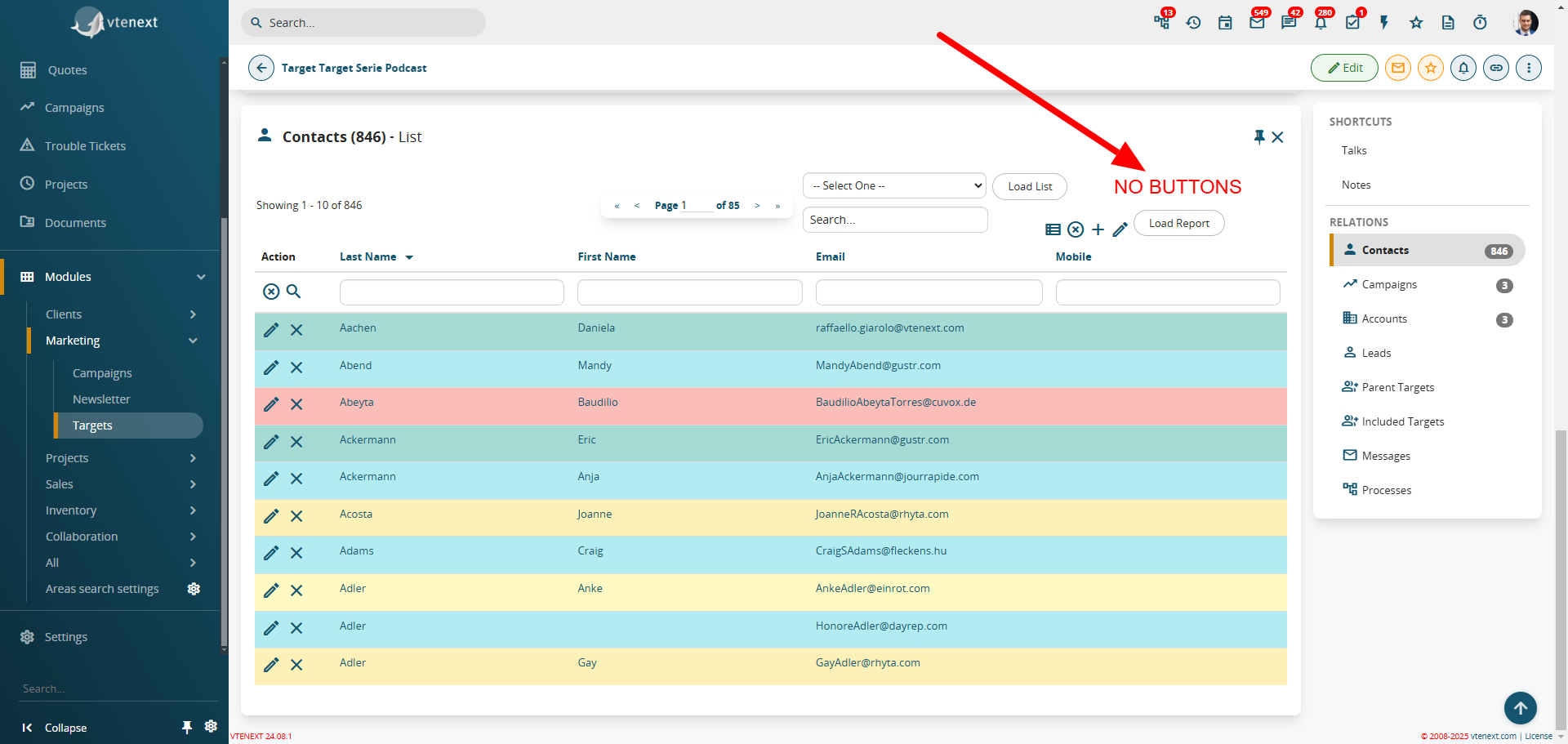
Task: Click the link icon button near Edit
Action: [x=1496, y=68]
